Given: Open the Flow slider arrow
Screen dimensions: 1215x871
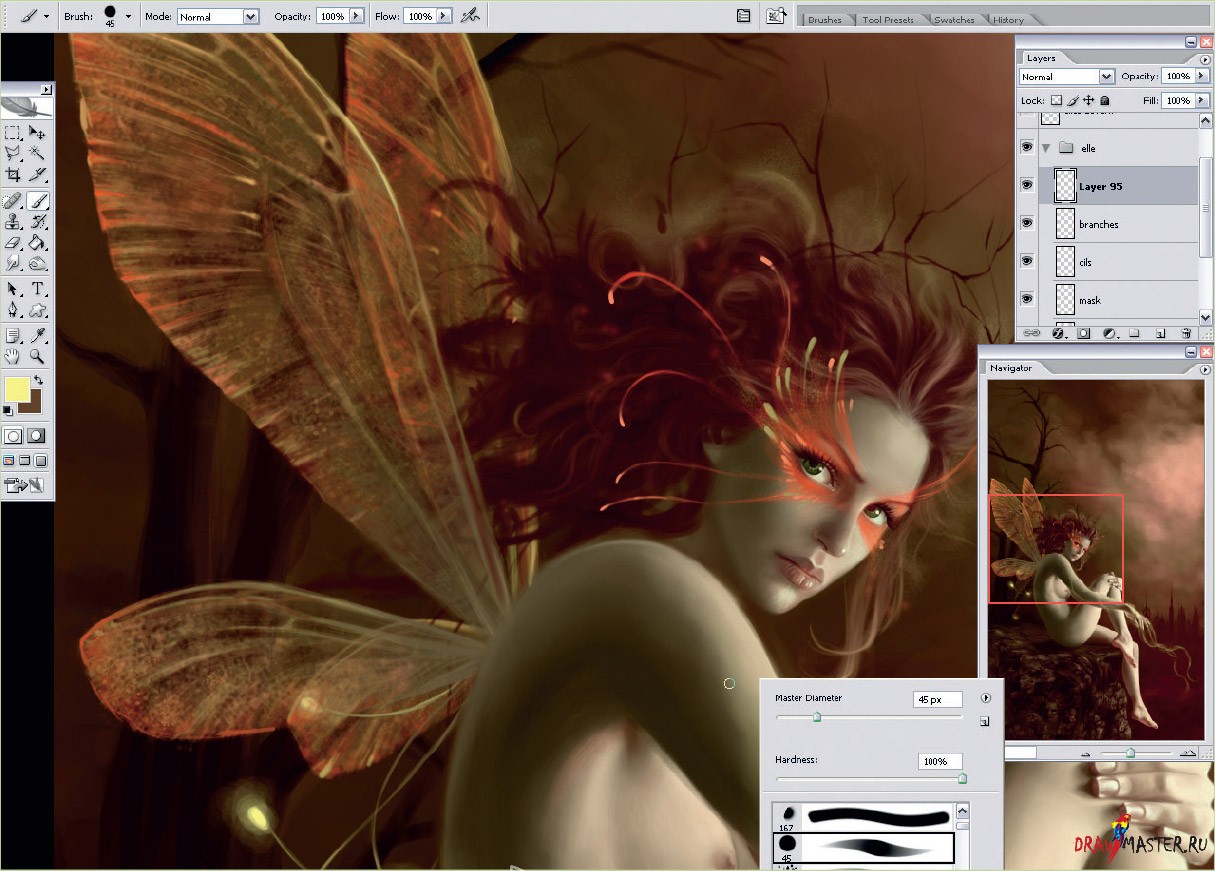Looking at the screenshot, I should pyautogui.click(x=444, y=16).
